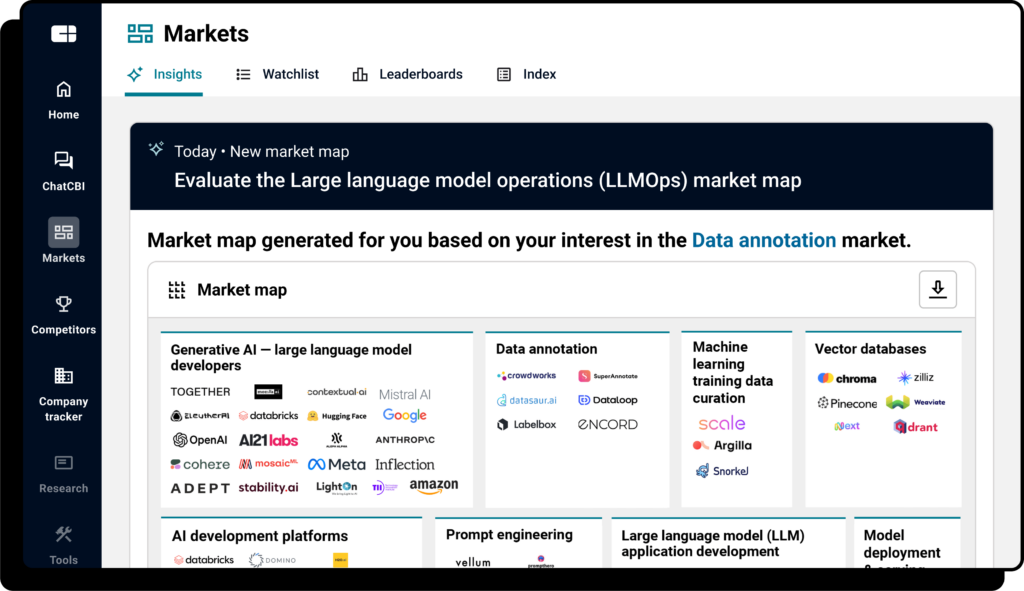Click the ADEPT logo

coord(200,488)
